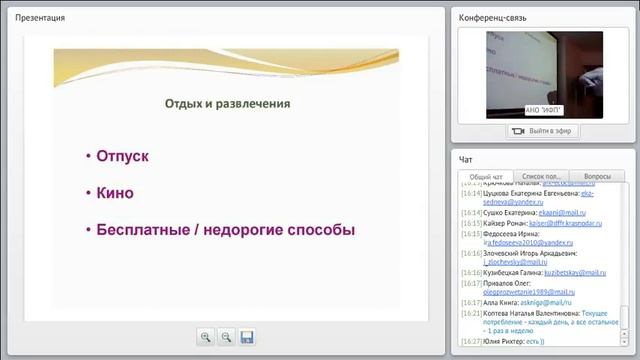Select Коптева Наталья Валентиновна's chat message

[x=540, y=322]
